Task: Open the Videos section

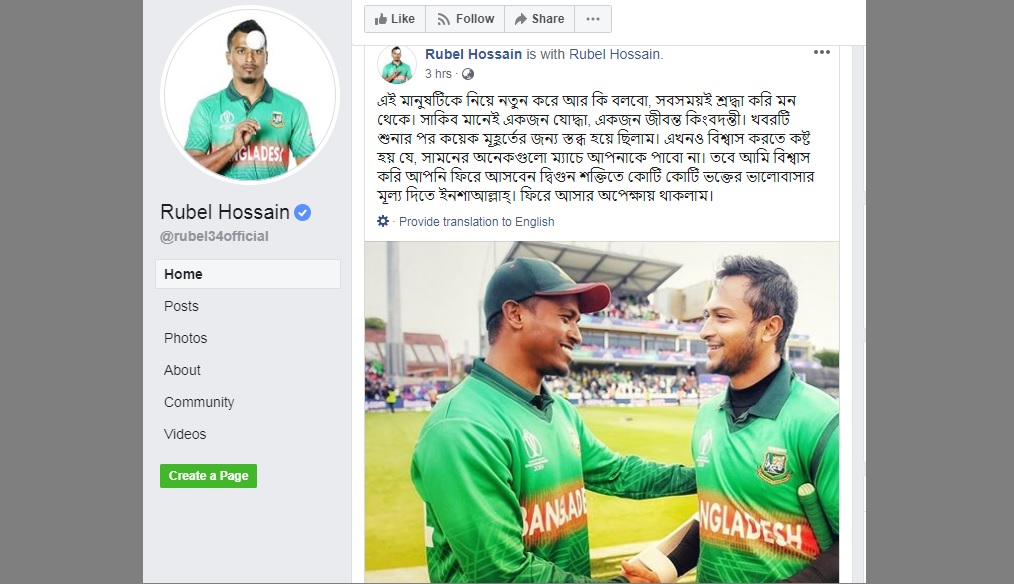Action: pos(185,435)
